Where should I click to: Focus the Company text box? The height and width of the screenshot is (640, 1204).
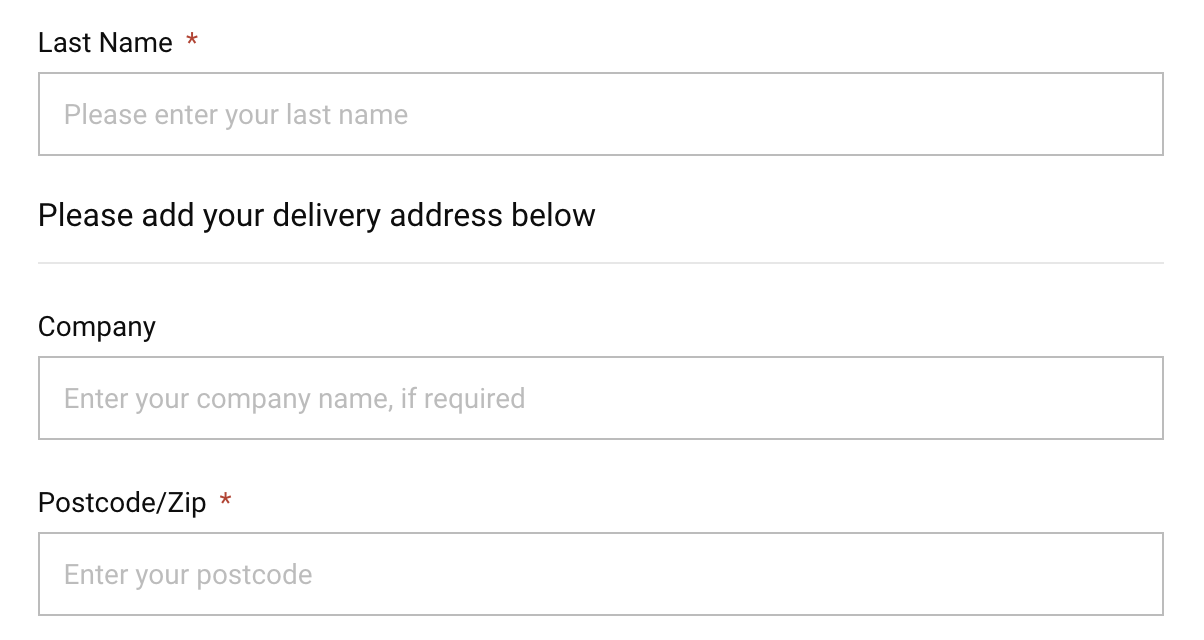pyautogui.click(x=601, y=398)
